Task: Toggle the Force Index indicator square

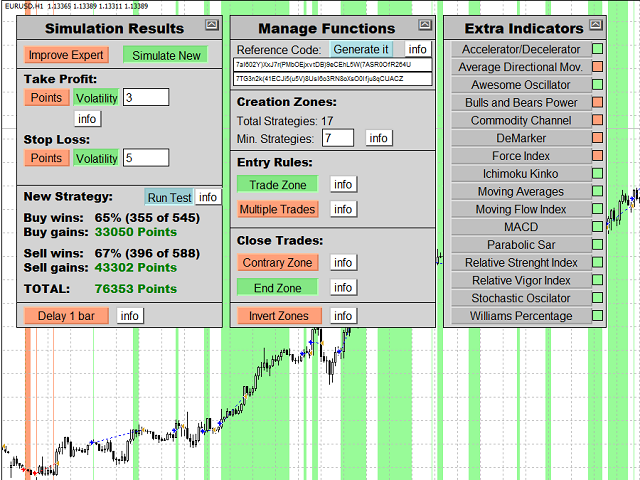Action: [x=597, y=155]
